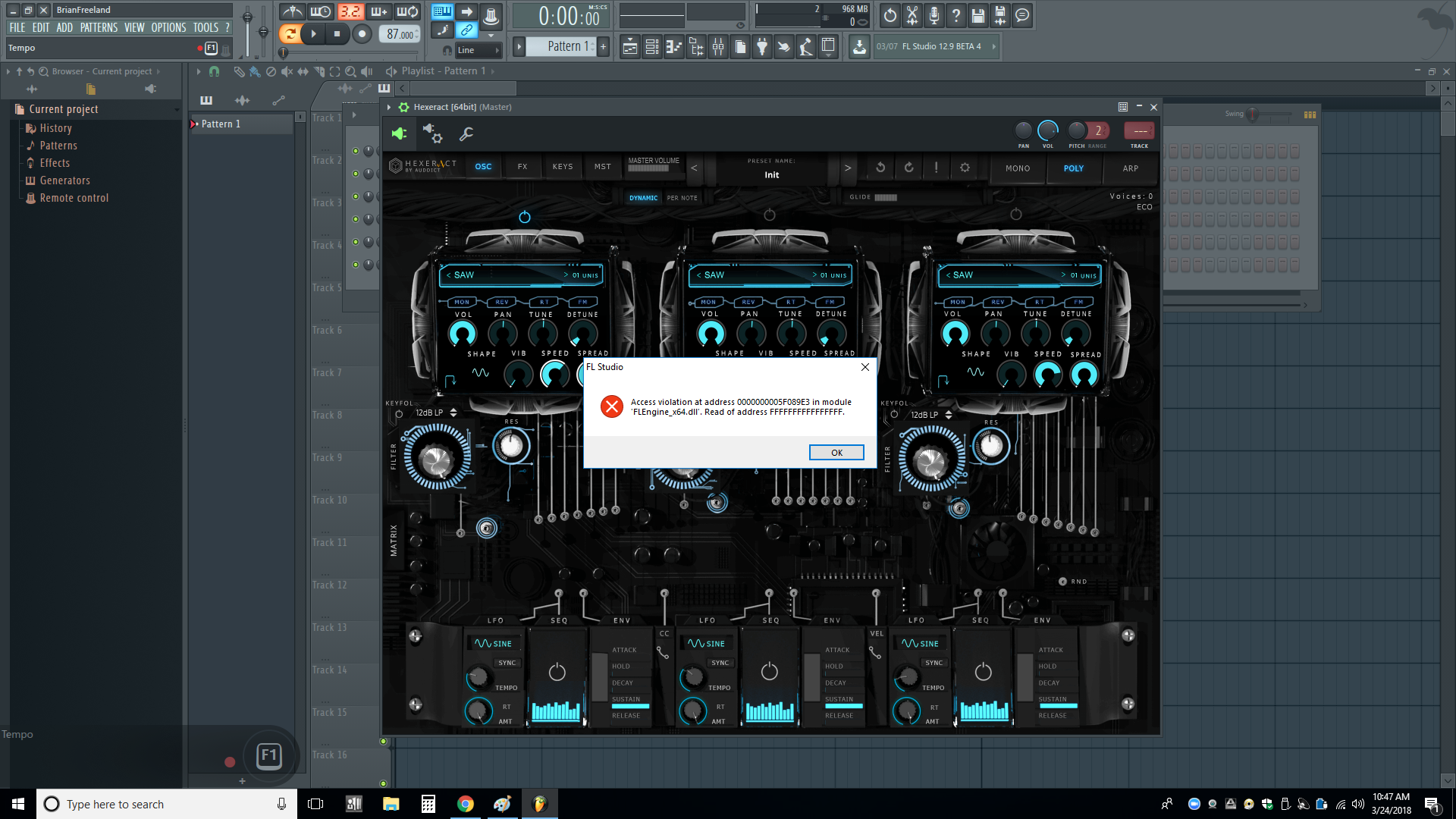Click the 3.2 countdown before recording icon
Viewport: 1456px width, 819px height.
tap(350, 12)
